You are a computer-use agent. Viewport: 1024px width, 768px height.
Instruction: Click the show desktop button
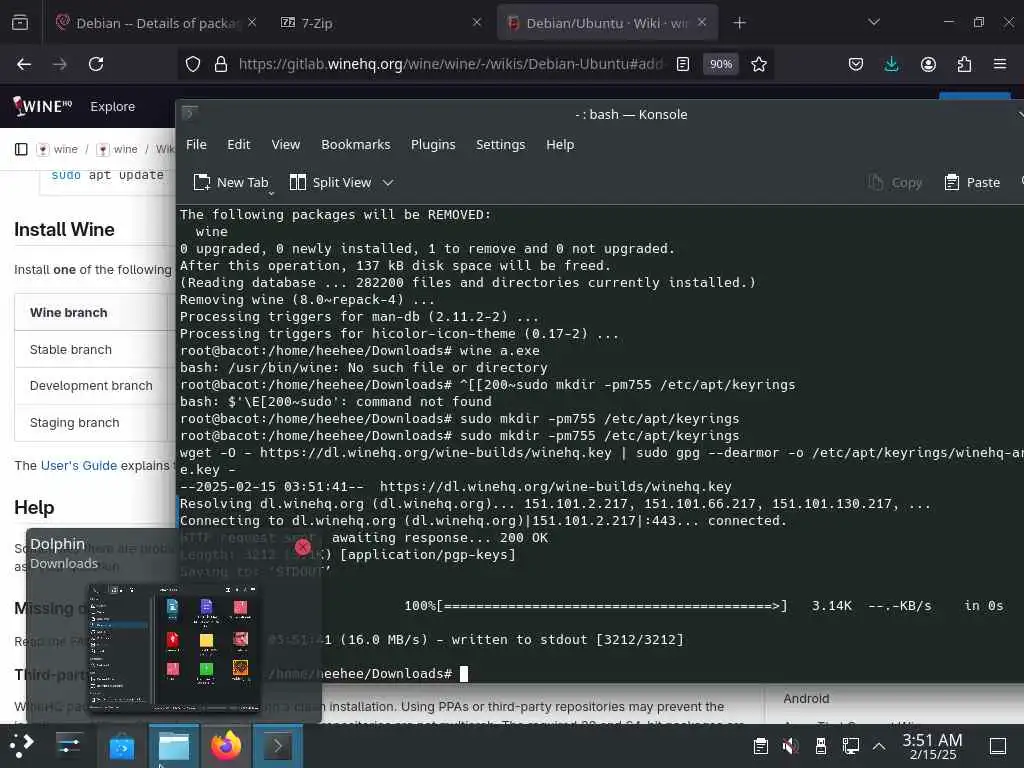coord(998,746)
